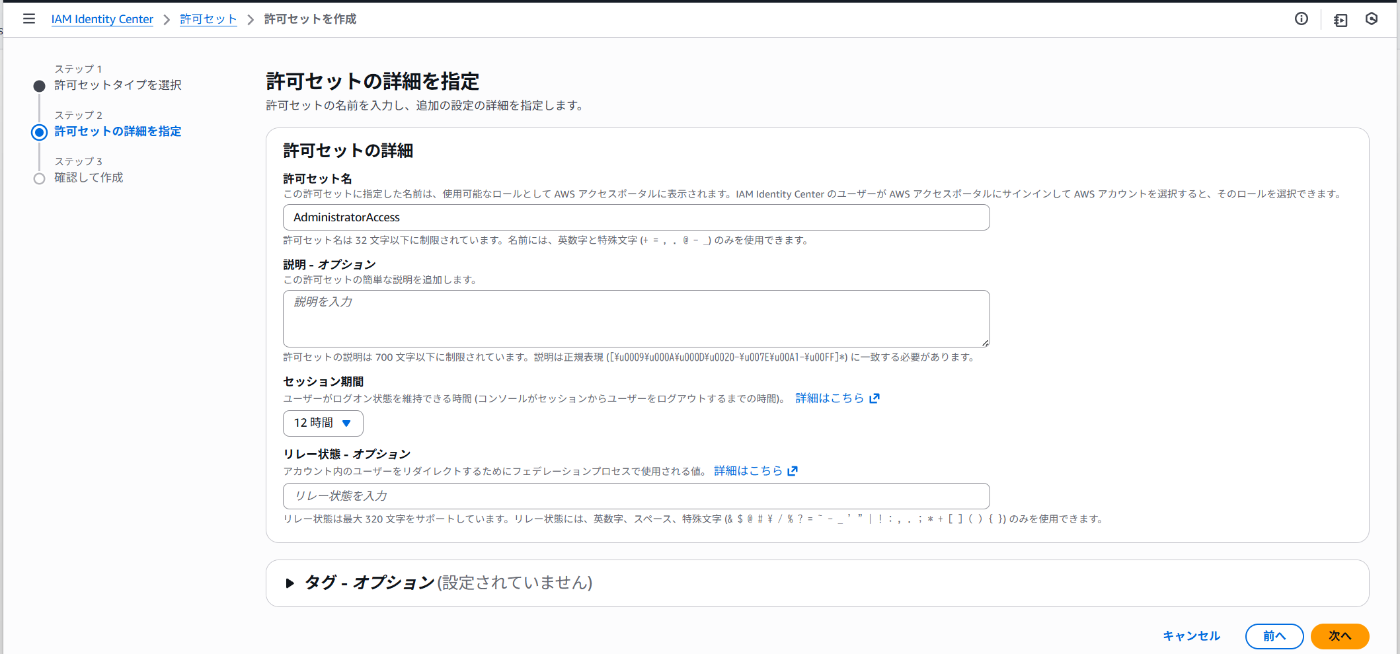Click the external link icon beside リレー状態 詳細はこちら
The image size is (1400, 654).
793,470
